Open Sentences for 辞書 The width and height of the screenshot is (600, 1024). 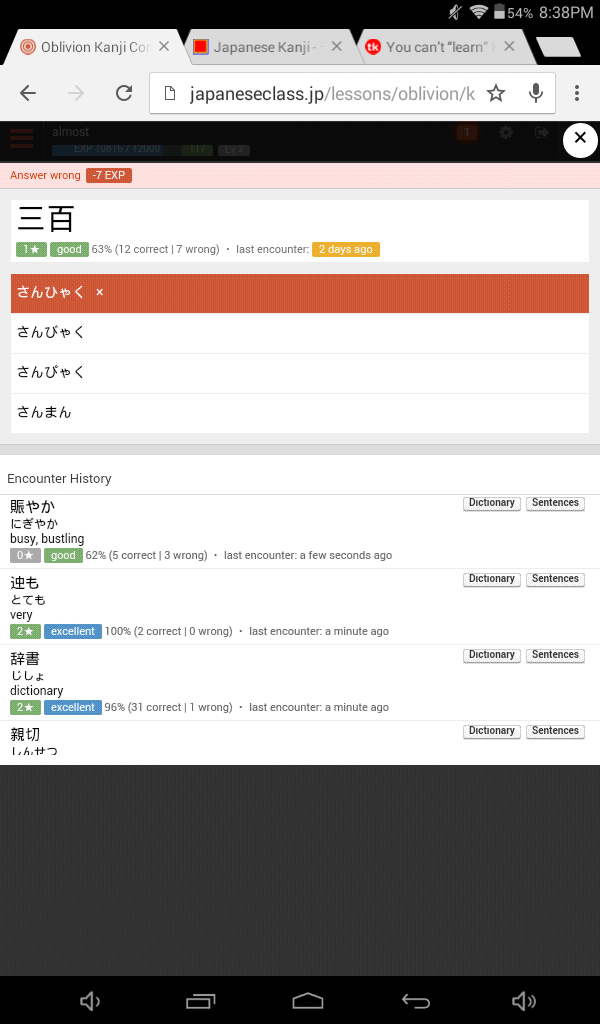click(555, 655)
